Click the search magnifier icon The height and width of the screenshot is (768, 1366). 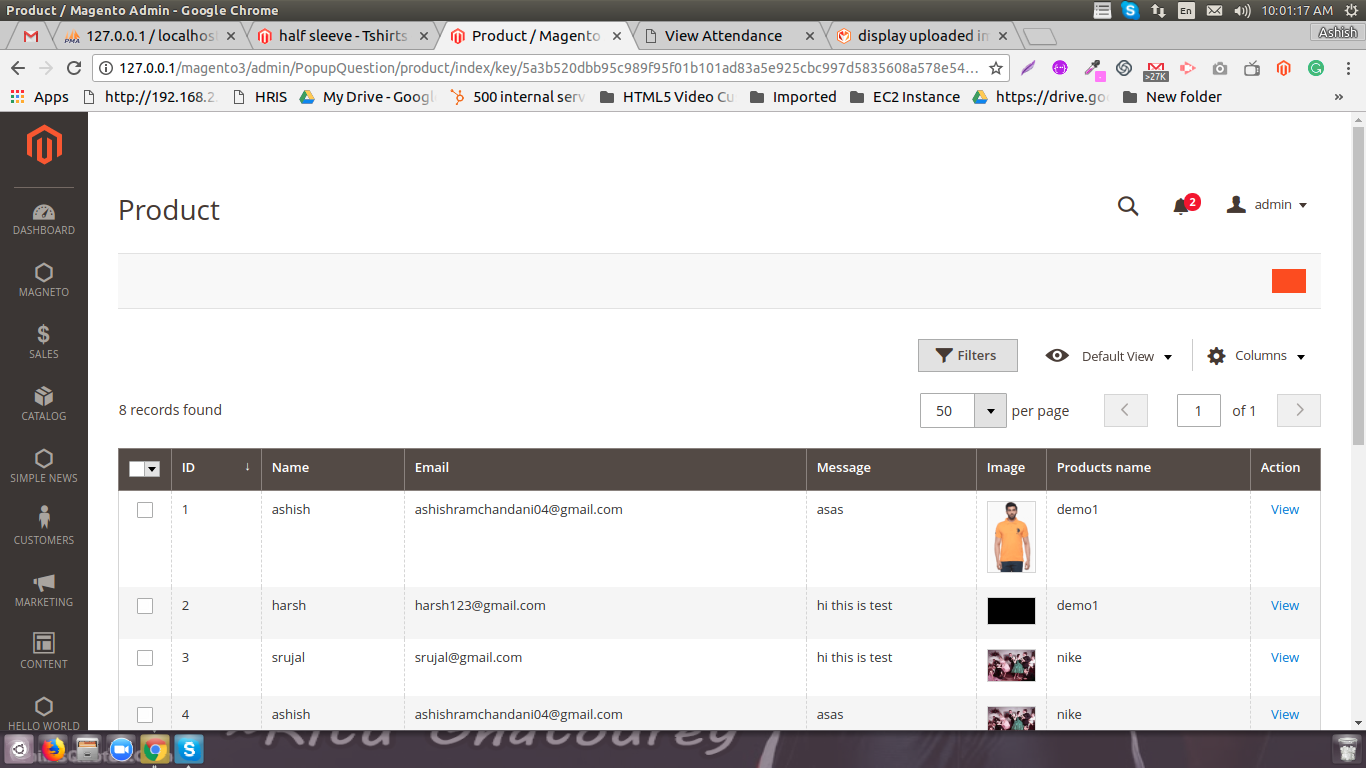(x=1128, y=206)
